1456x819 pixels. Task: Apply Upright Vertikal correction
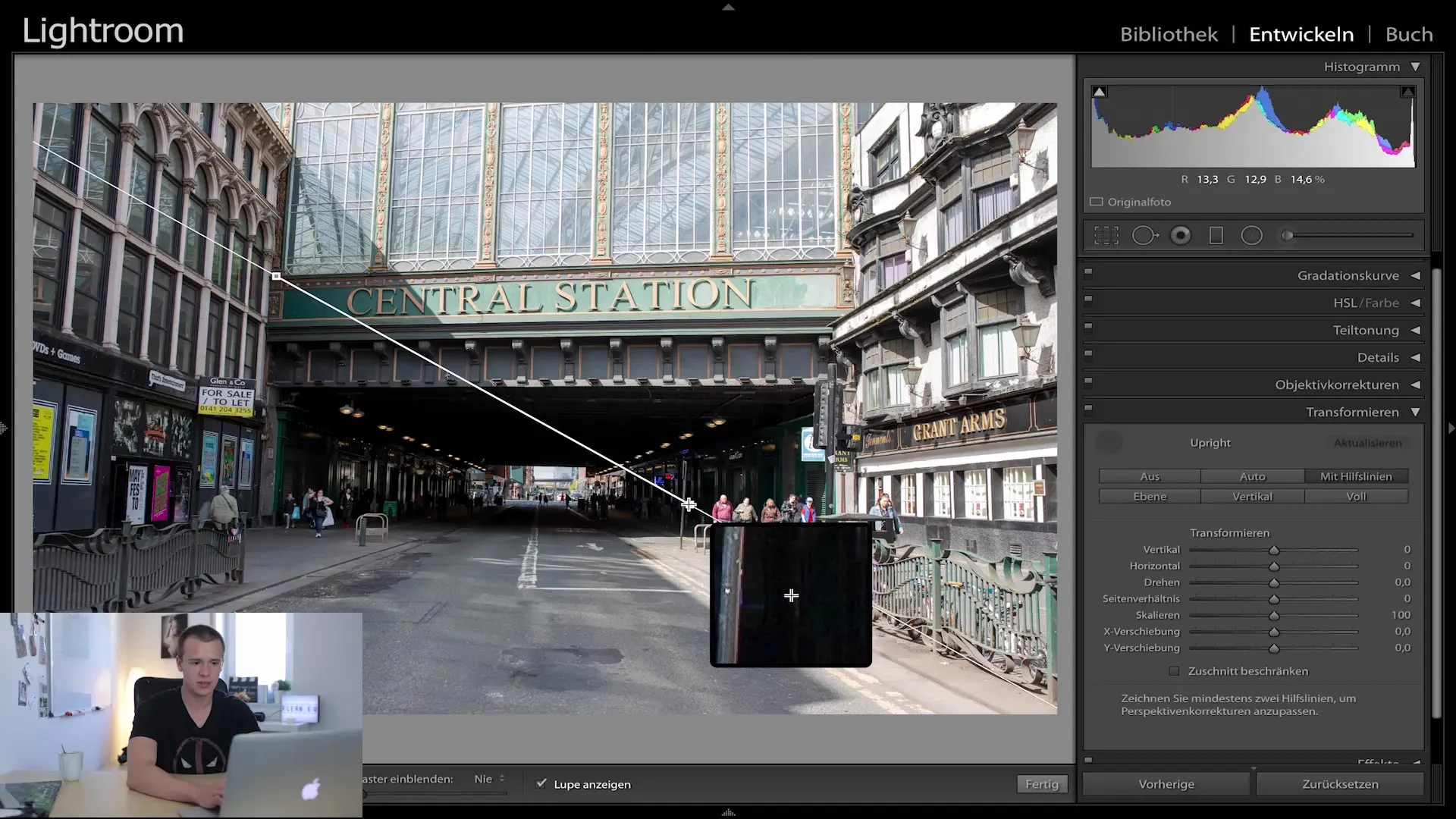pos(1253,497)
